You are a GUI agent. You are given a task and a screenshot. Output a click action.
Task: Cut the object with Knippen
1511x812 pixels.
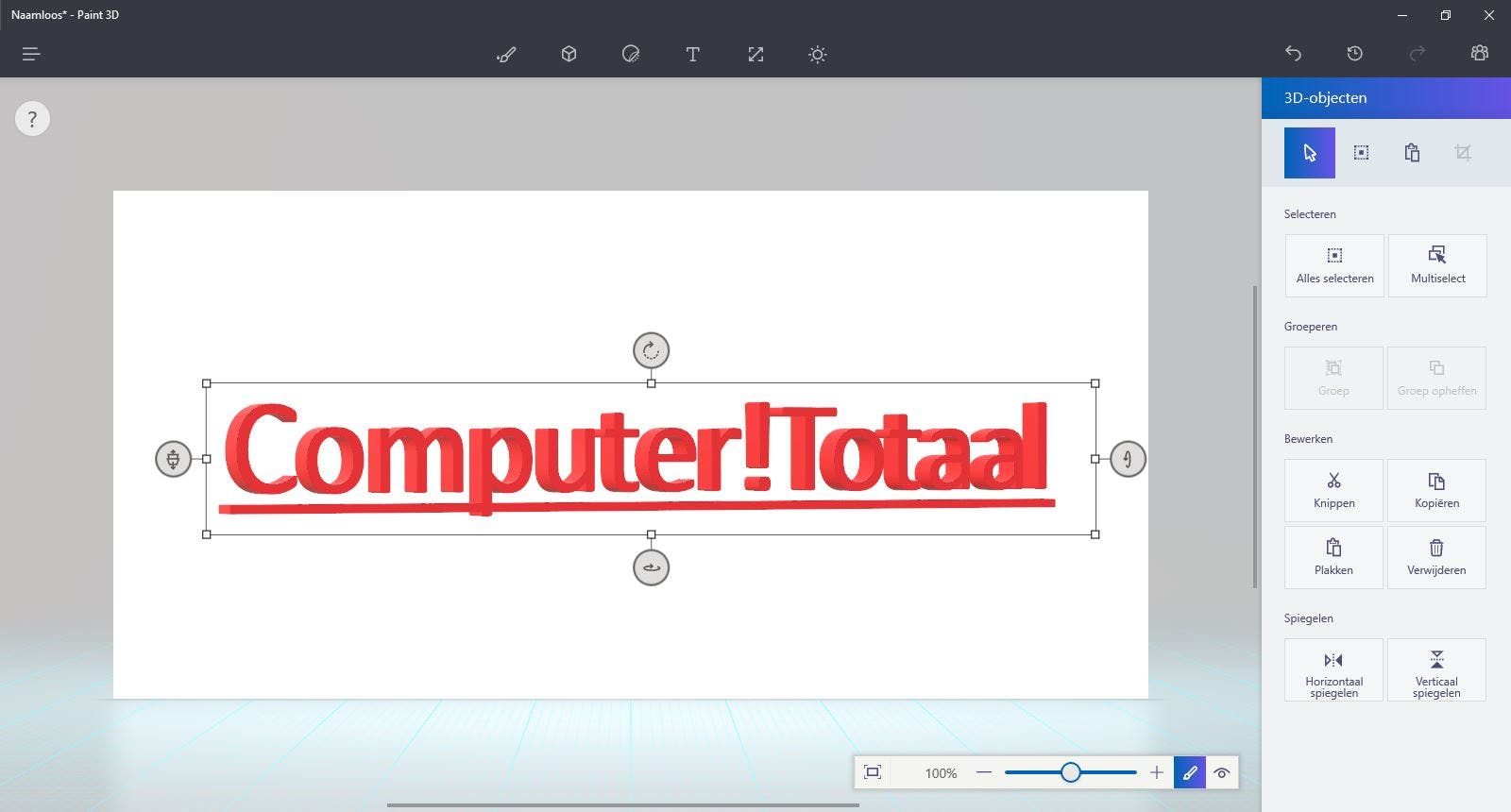click(x=1333, y=490)
